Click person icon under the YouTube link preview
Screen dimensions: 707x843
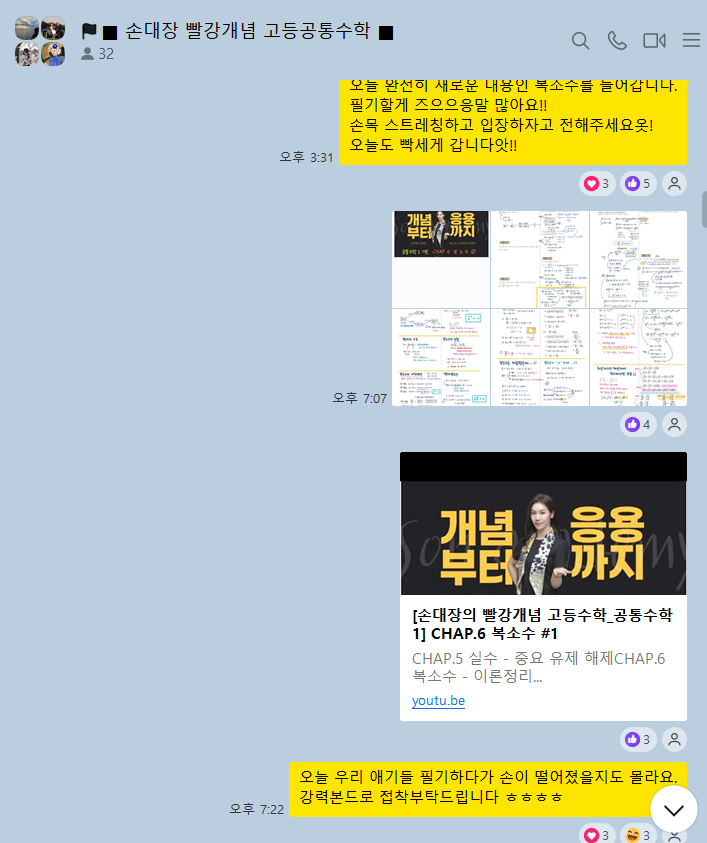(676, 740)
